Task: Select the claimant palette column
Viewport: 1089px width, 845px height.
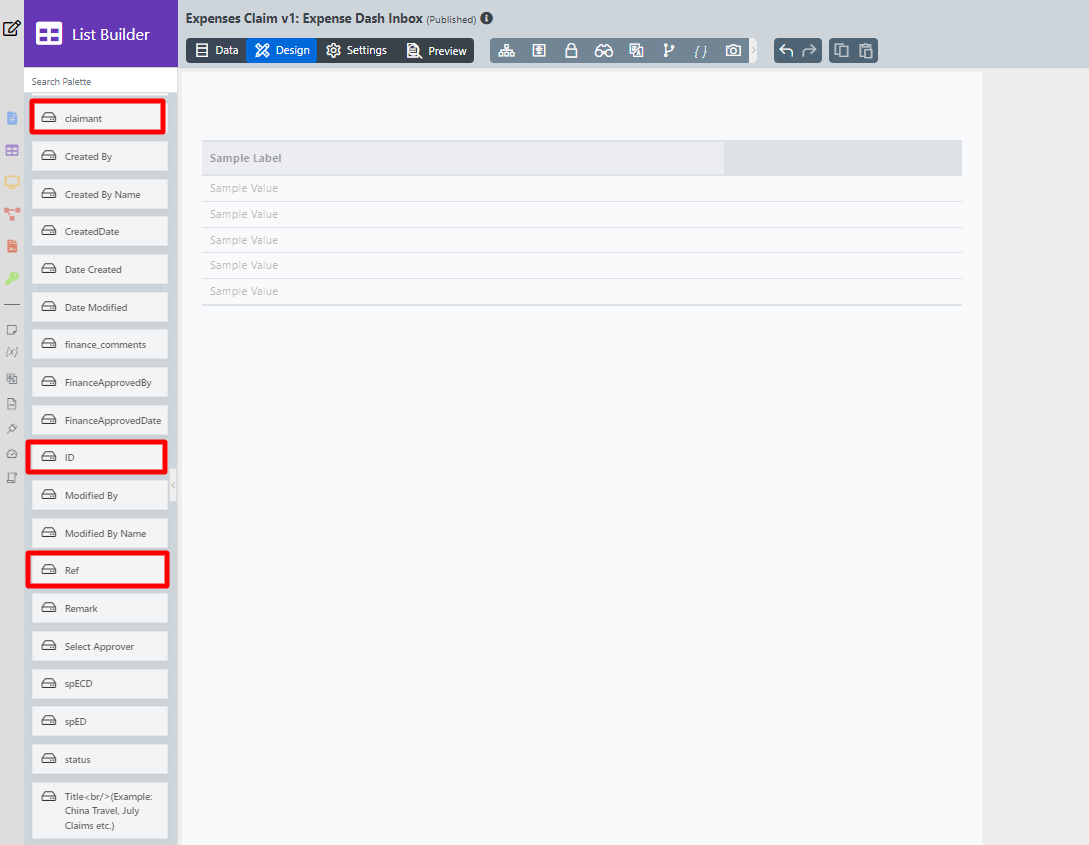Action: click(x=98, y=117)
